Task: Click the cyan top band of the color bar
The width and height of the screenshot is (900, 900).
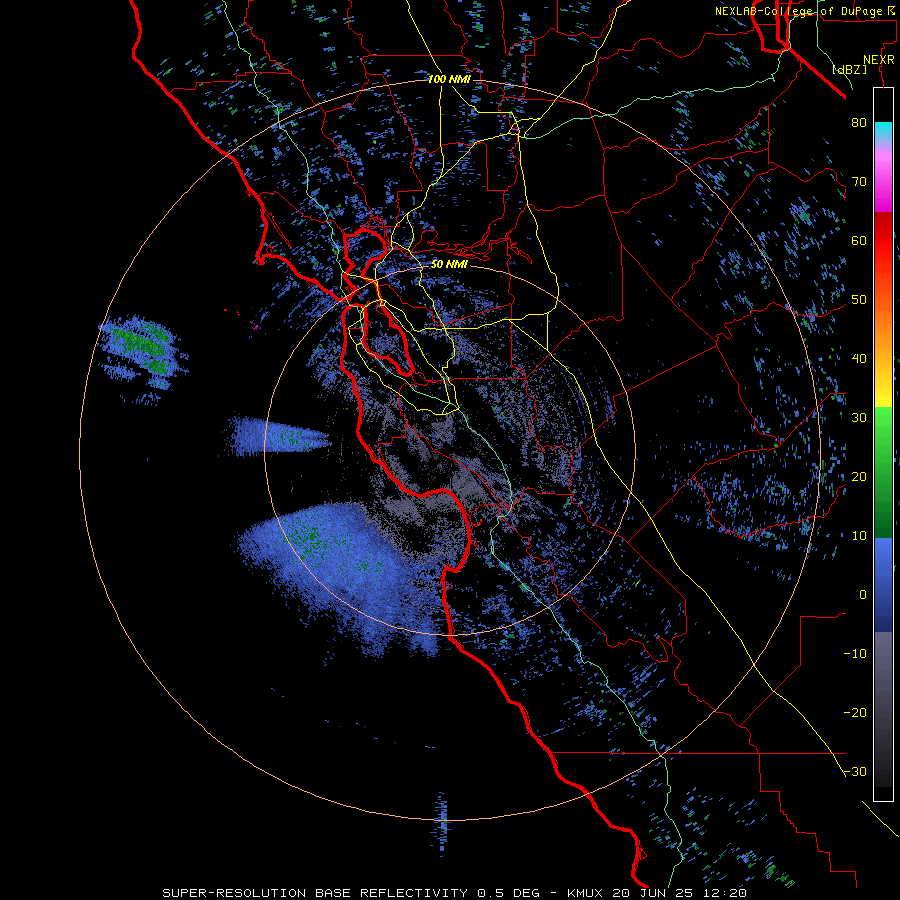Action: (x=883, y=132)
